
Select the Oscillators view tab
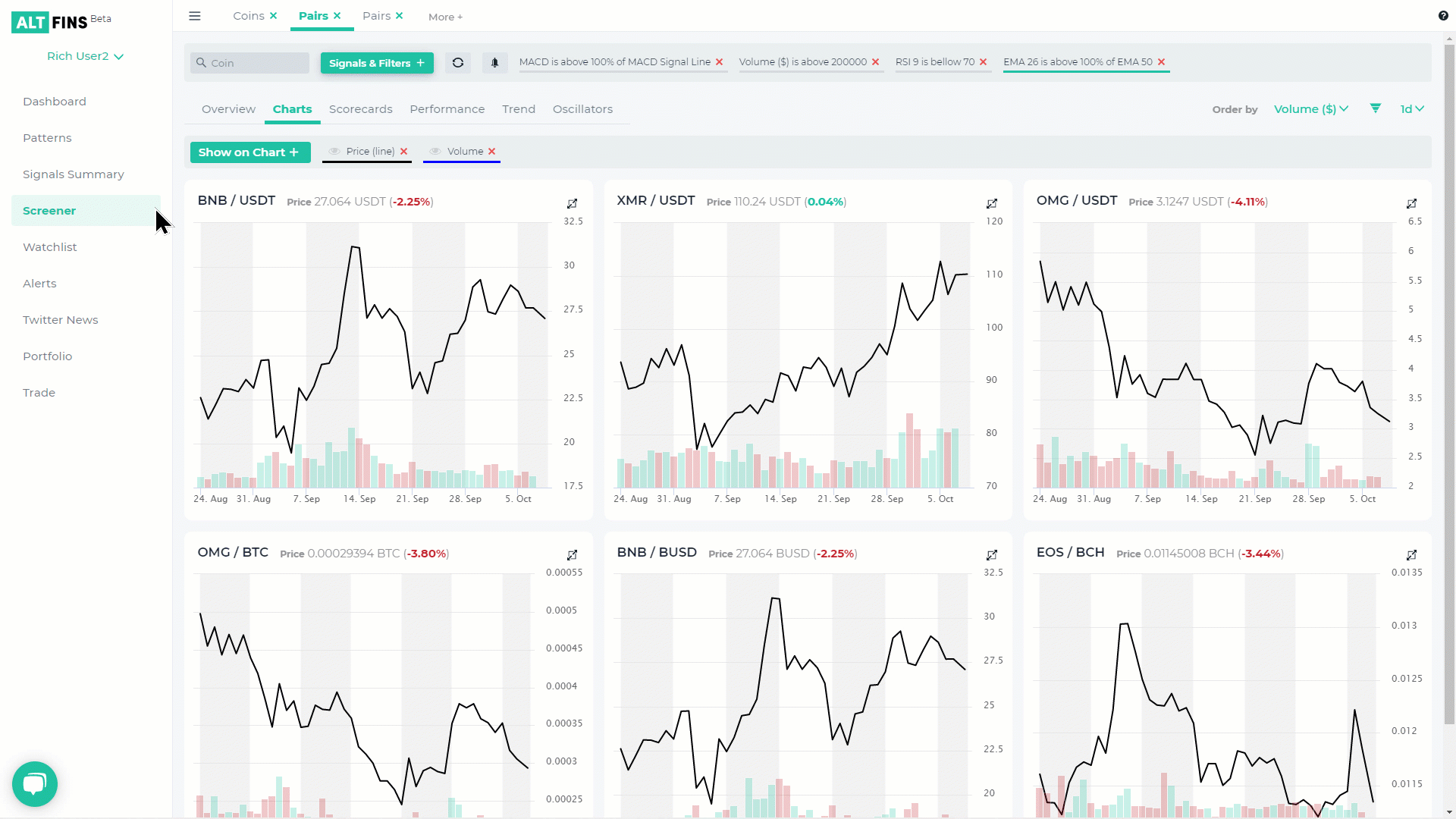click(582, 109)
